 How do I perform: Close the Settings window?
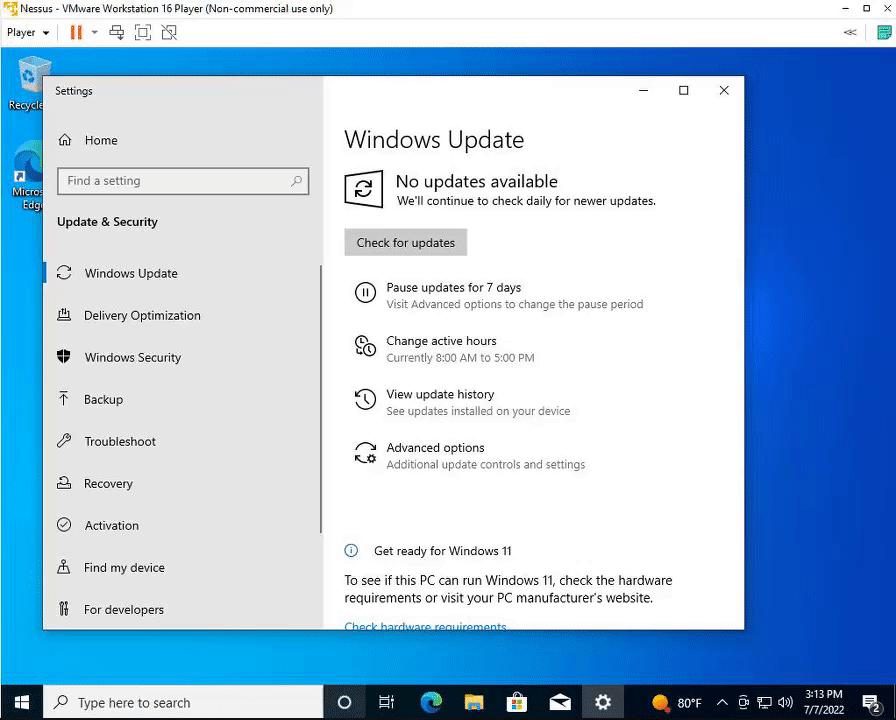click(724, 90)
